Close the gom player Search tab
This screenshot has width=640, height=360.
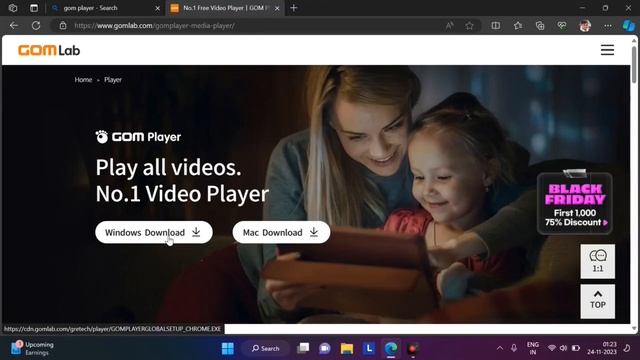[x=158, y=8]
